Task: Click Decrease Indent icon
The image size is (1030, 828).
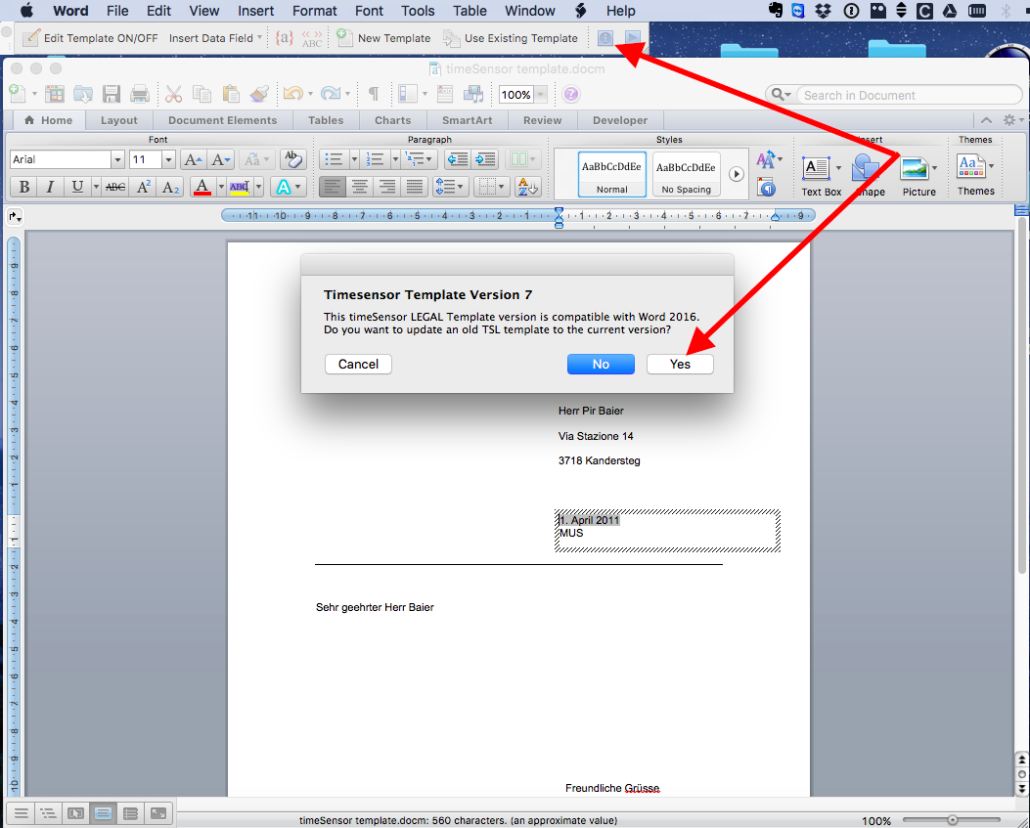Action: (x=457, y=160)
